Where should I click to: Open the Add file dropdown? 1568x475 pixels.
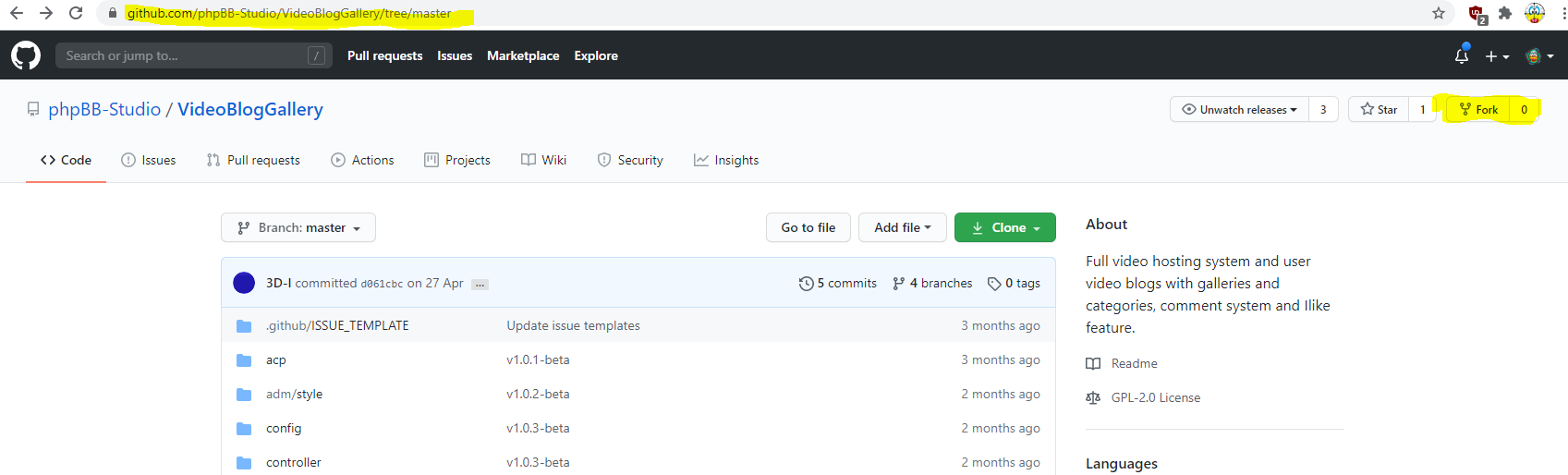[x=902, y=227]
